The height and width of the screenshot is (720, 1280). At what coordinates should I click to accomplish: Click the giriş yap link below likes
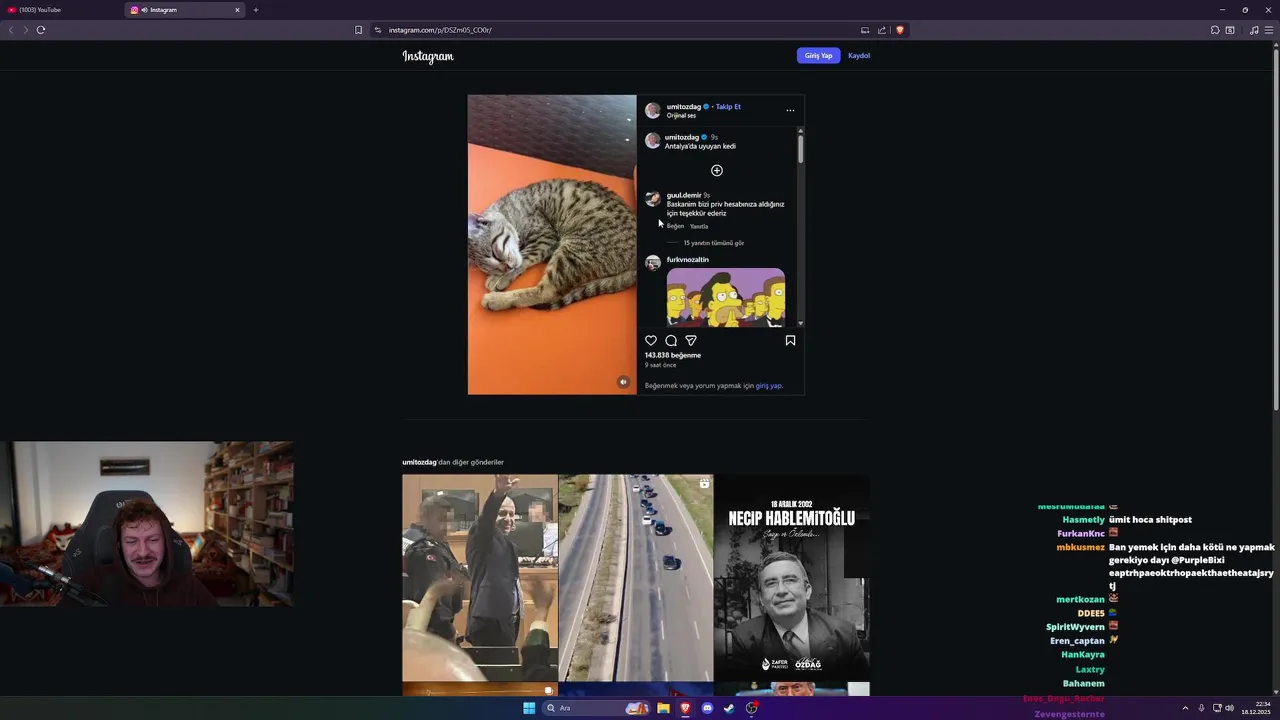coord(768,386)
